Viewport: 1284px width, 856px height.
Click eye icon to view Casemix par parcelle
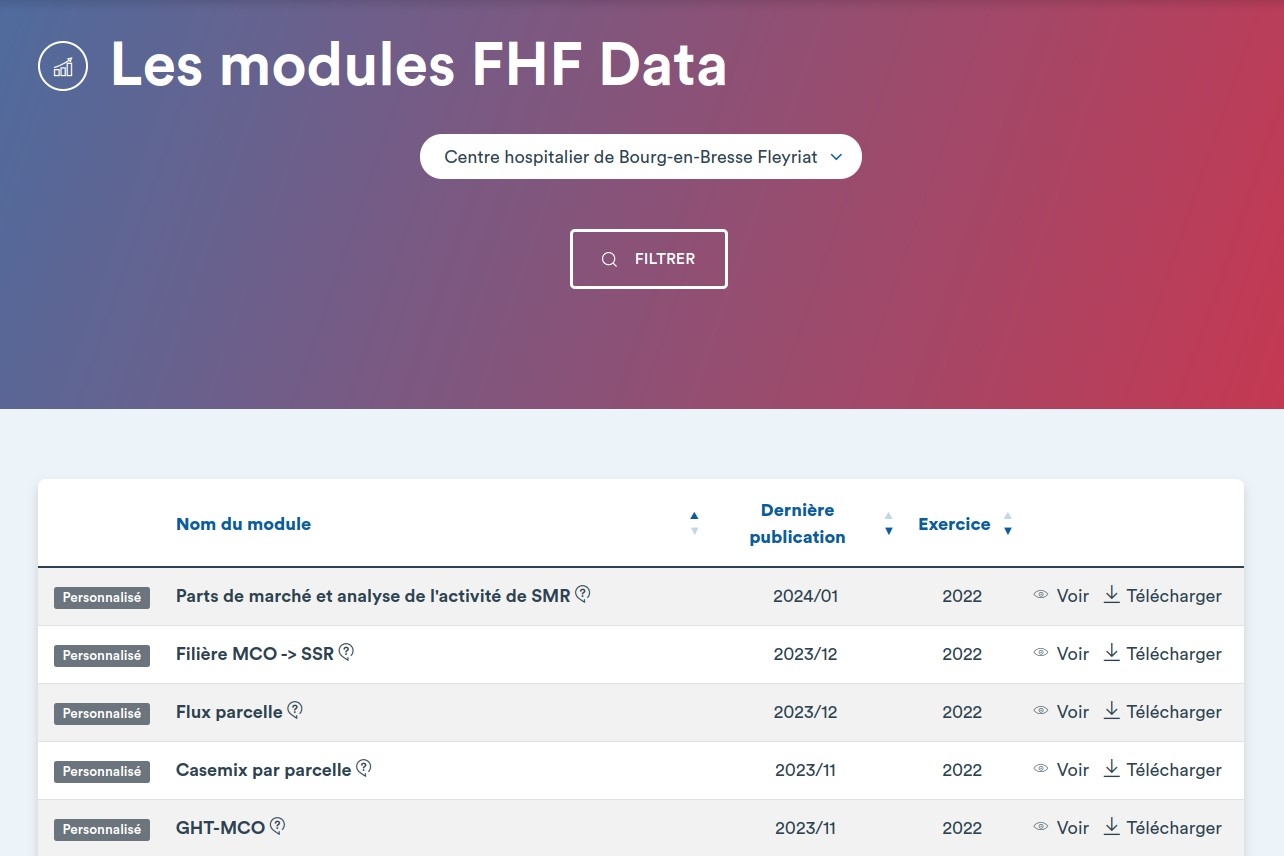coord(1041,769)
